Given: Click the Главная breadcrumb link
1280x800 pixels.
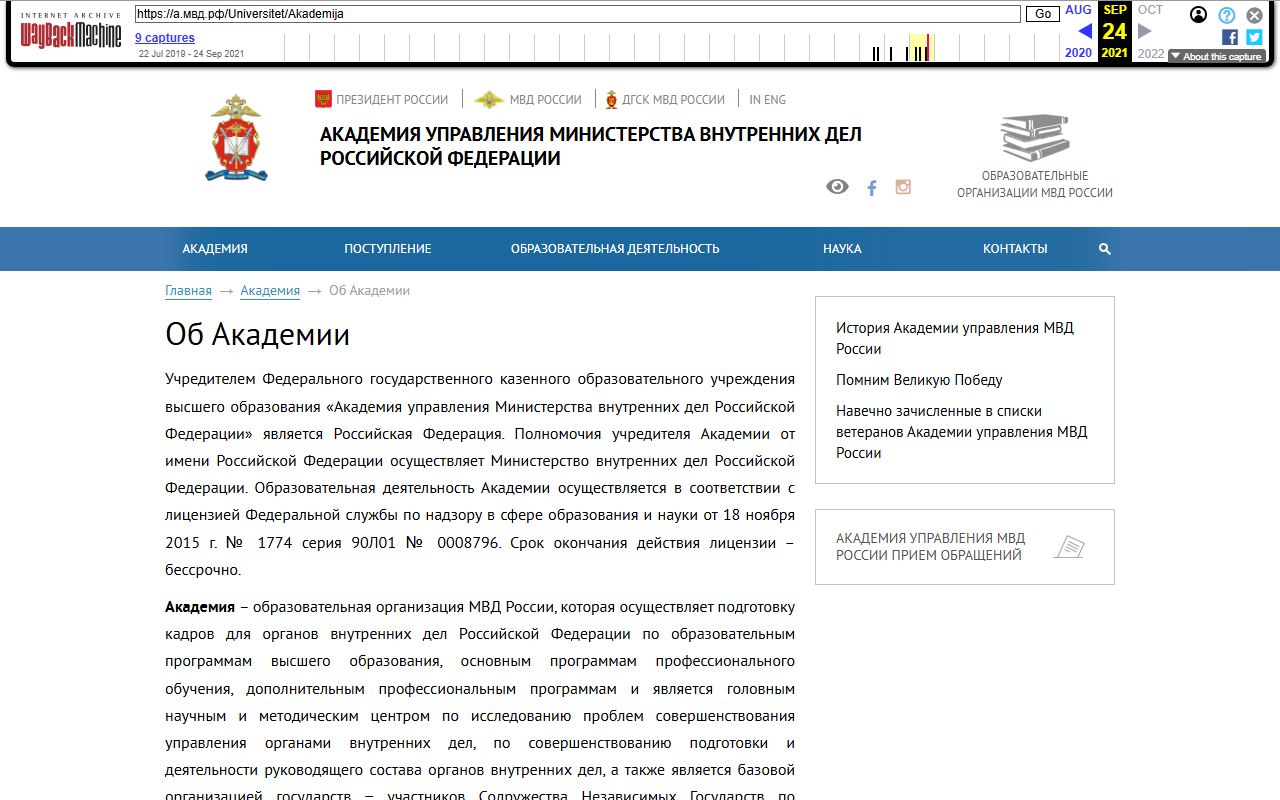Looking at the screenshot, I should coord(188,291).
